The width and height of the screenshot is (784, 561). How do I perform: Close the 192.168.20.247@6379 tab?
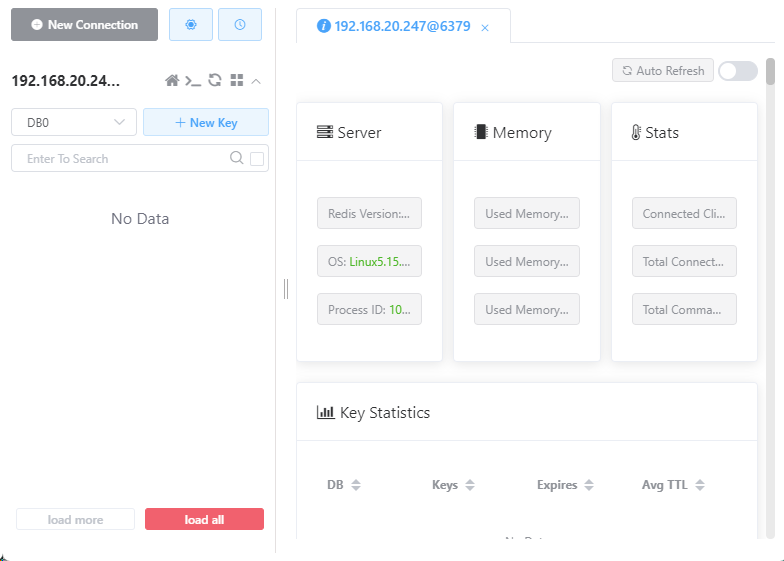[484, 28]
